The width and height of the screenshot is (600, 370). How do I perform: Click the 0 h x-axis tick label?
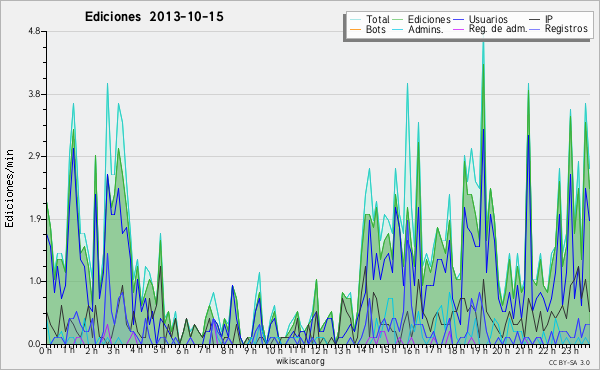45,351
